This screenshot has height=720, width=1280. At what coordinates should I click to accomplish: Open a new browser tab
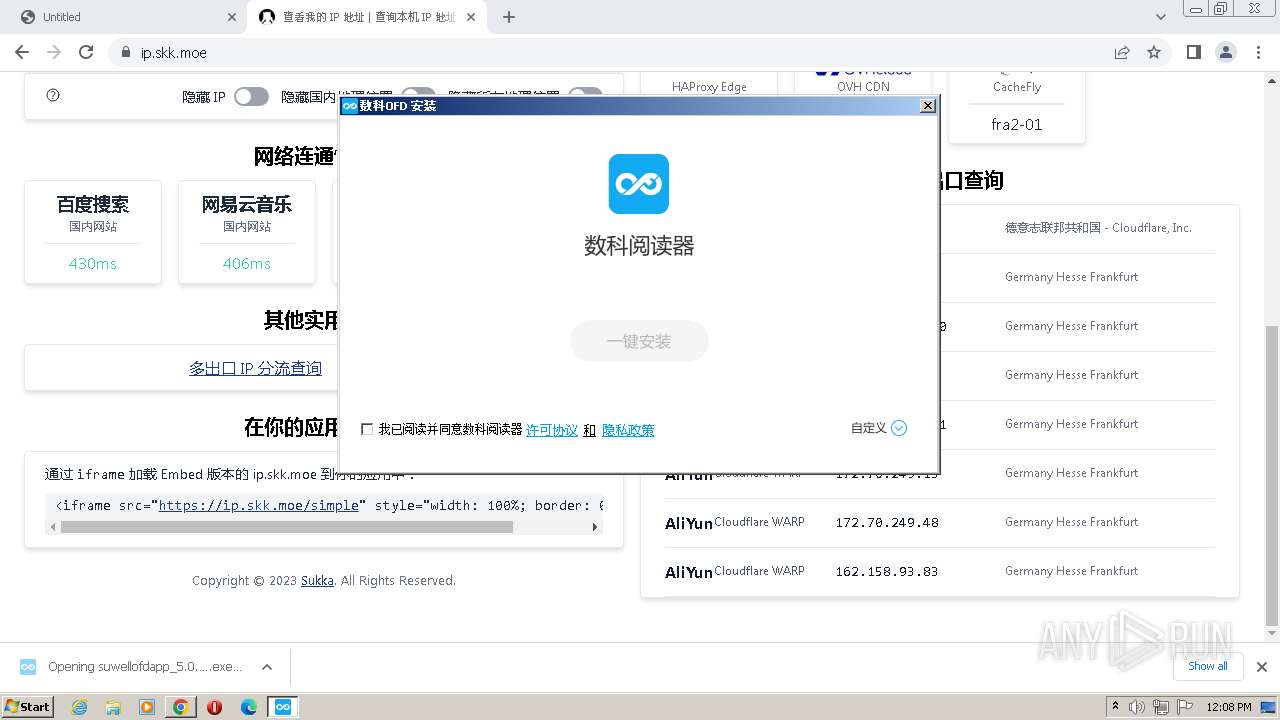pos(509,17)
